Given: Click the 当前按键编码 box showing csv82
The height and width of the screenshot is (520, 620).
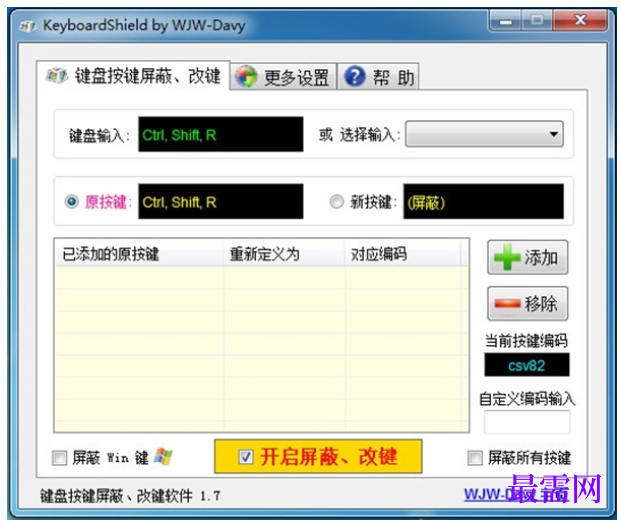Looking at the screenshot, I should pos(527,365).
